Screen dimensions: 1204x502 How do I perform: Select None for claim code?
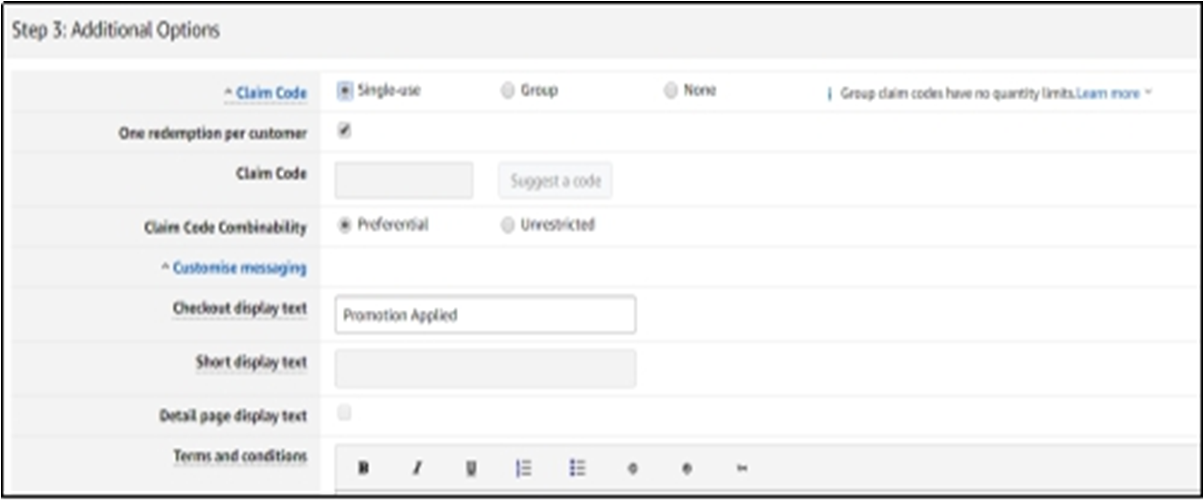670,90
